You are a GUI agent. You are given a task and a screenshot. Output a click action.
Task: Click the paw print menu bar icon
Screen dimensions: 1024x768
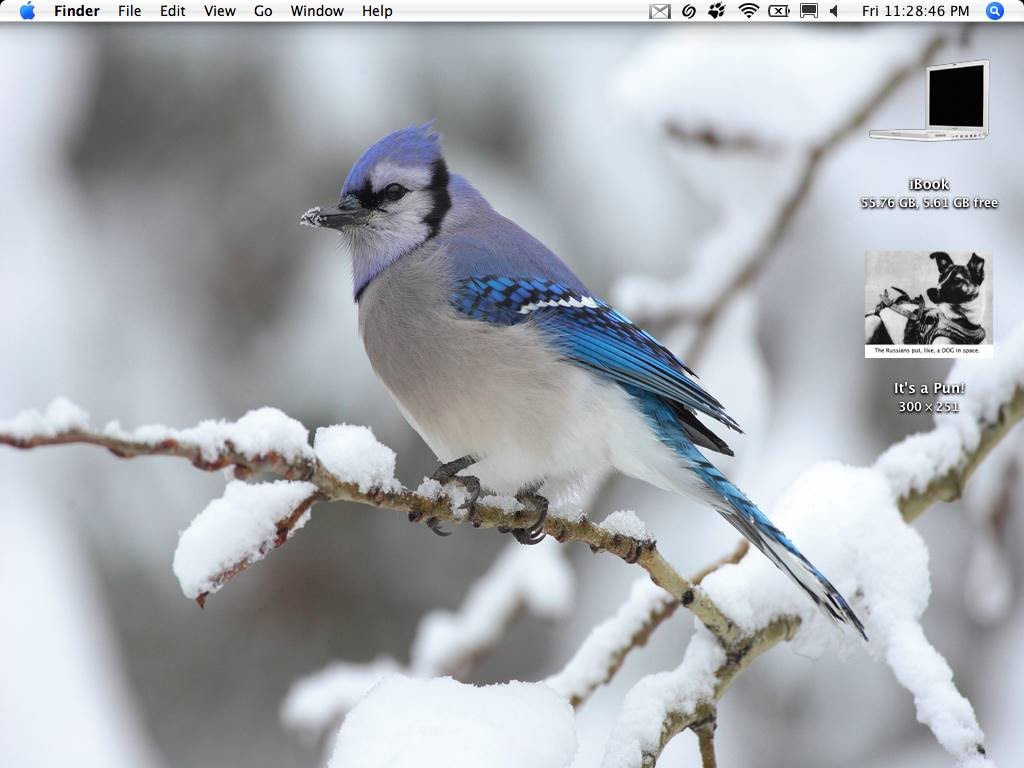716,11
